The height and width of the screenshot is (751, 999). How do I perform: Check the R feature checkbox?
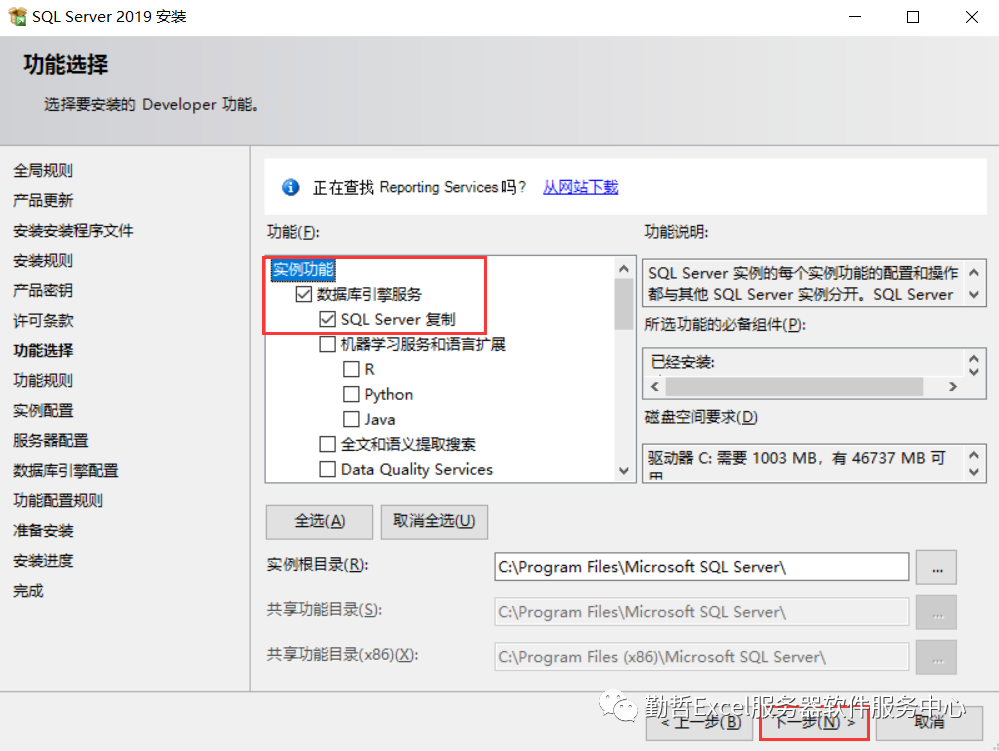tap(351, 369)
